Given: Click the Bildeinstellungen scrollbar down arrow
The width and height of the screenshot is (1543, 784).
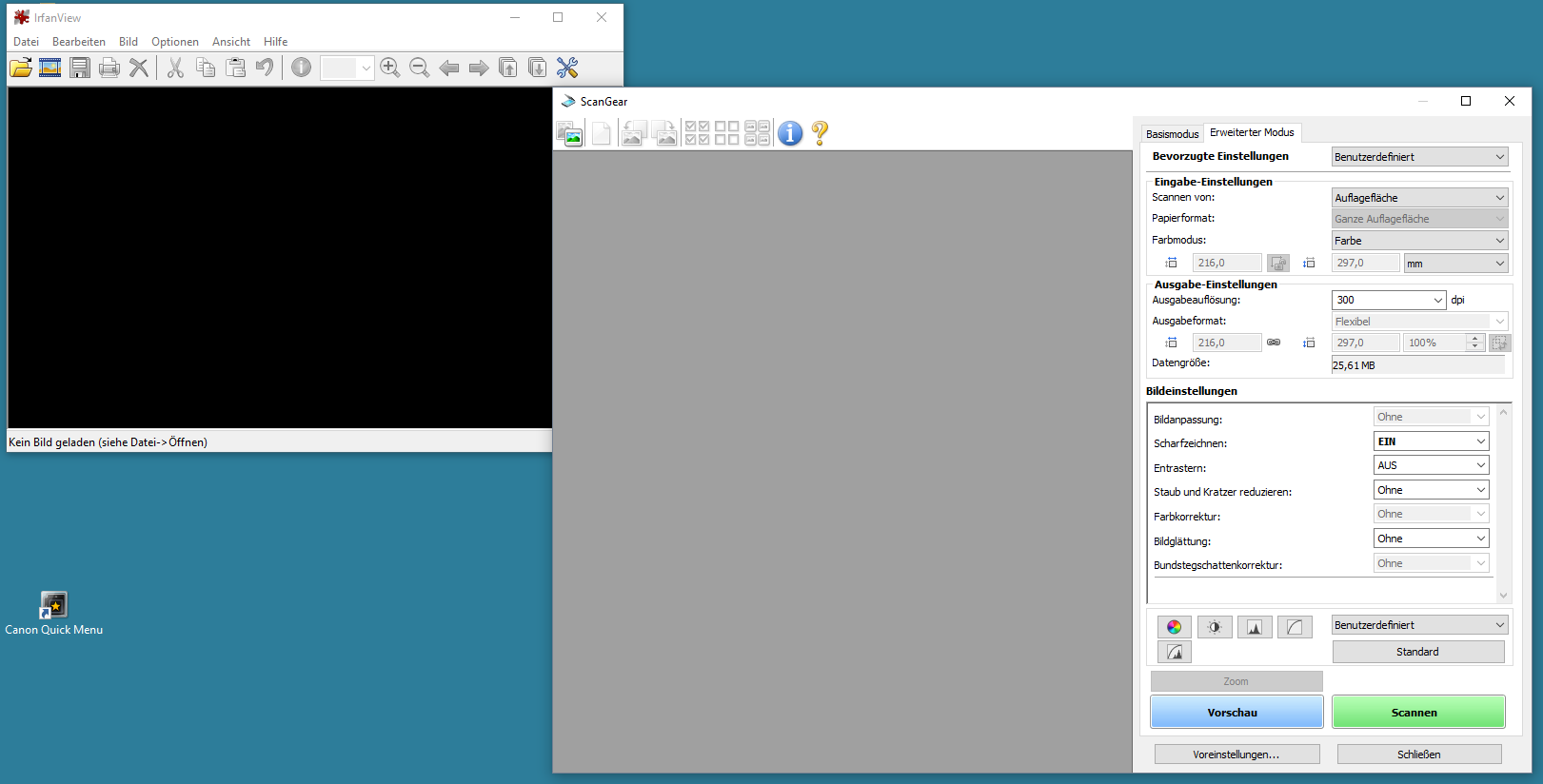Looking at the screenshot, I should tap(1504, 596).
